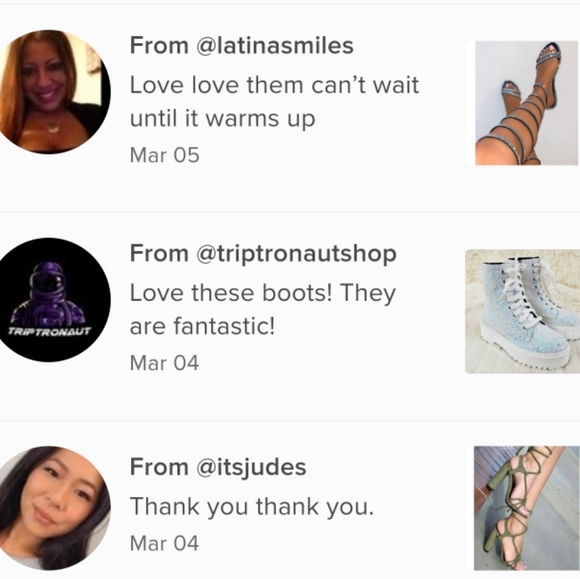Click 'From' label before @itsjudes

click(x=159, y=467)
